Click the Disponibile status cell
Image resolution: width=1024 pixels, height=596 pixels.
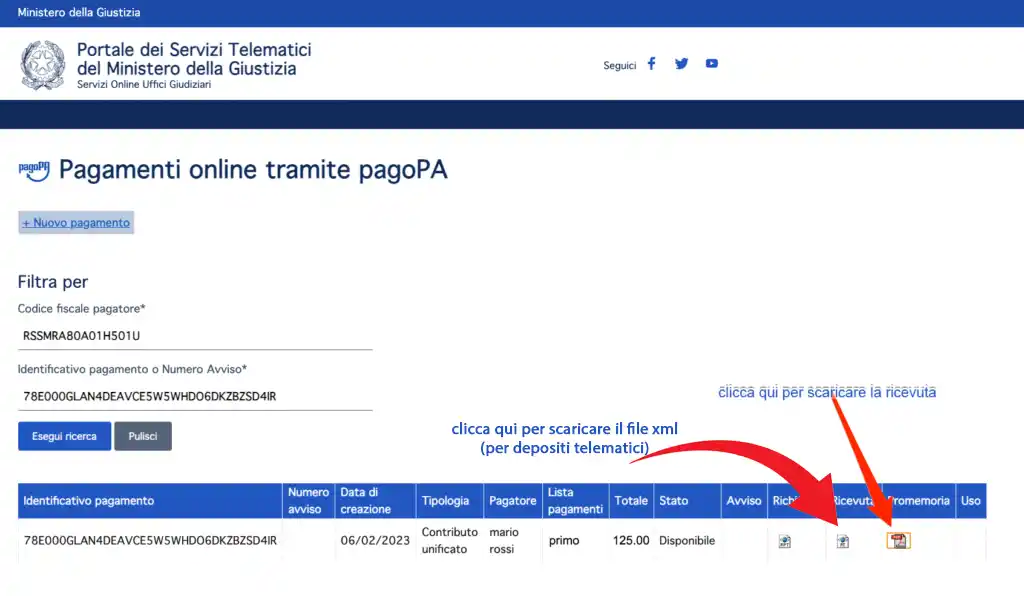click(x=687, y=540)
